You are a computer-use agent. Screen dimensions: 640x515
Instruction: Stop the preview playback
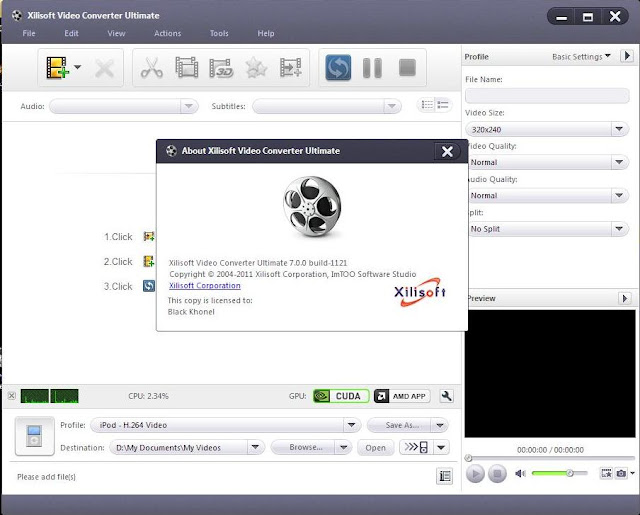coord(497,474)
